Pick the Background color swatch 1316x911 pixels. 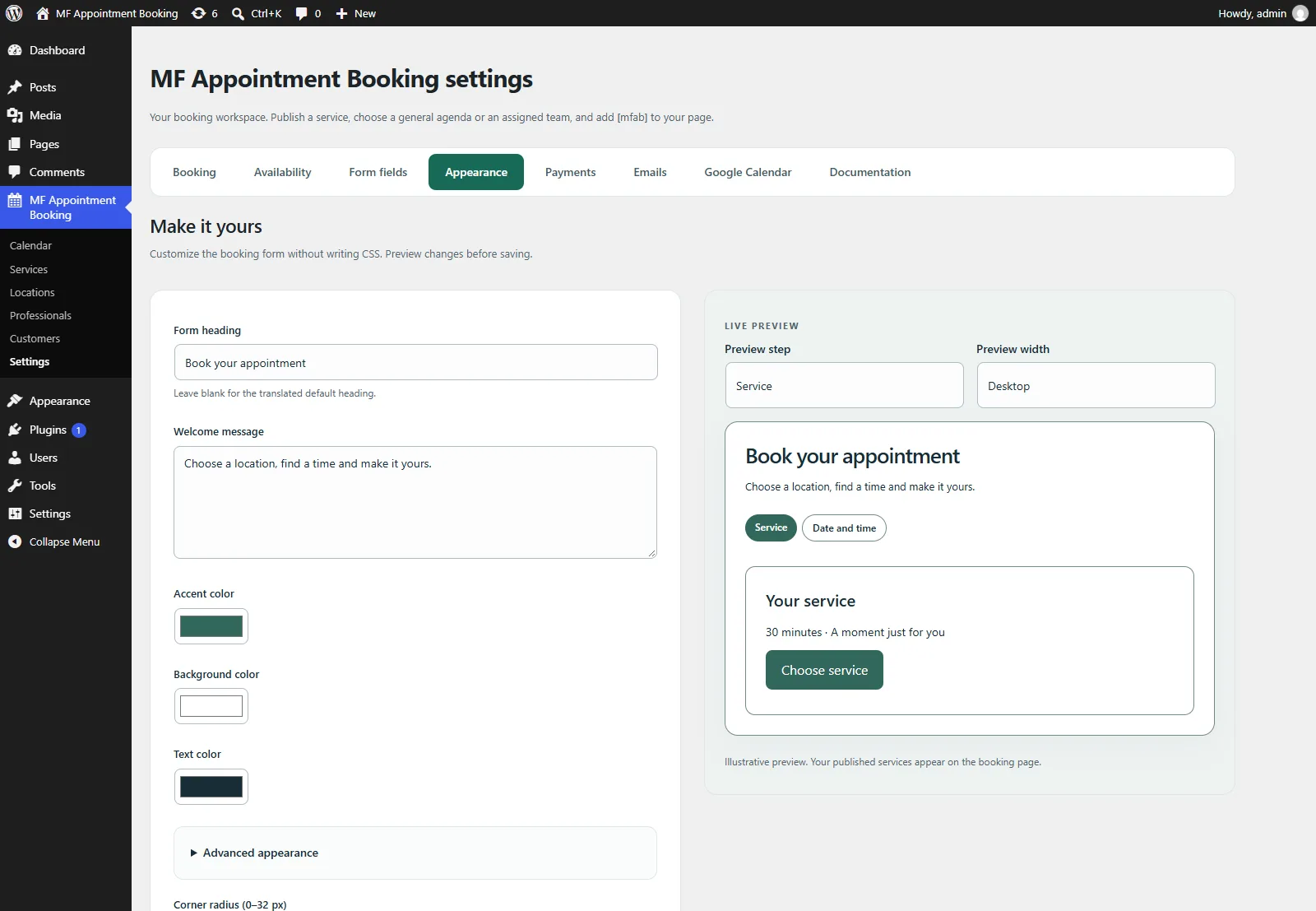(211, 706)
